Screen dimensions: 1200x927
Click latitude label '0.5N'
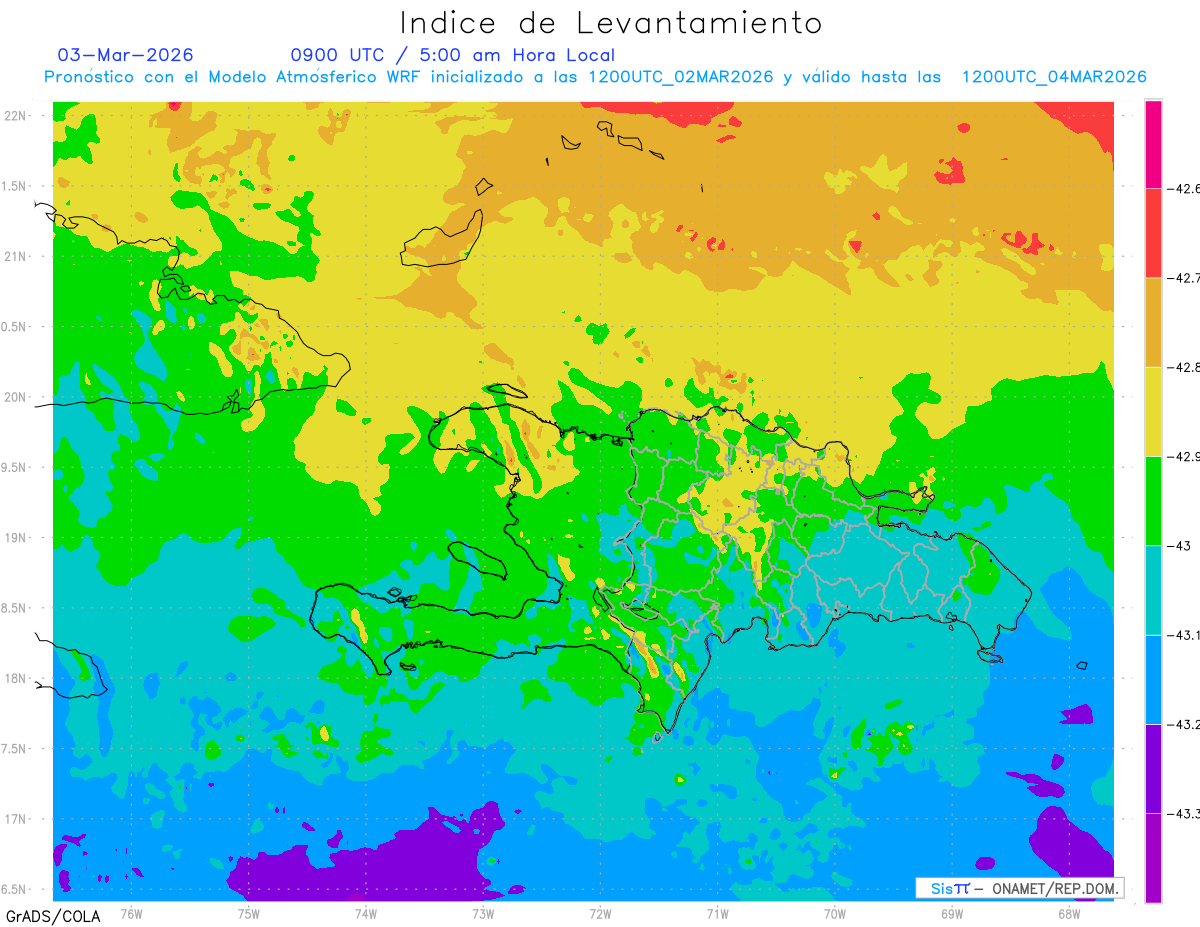click(13, 327)
